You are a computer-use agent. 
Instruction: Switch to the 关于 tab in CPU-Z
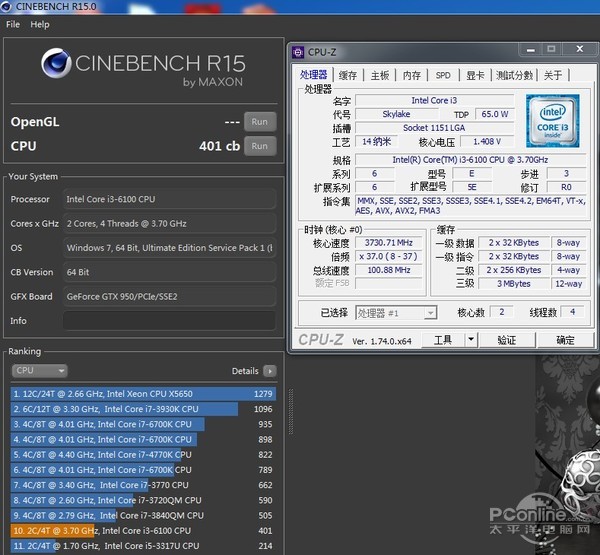[x=553, y=75]
